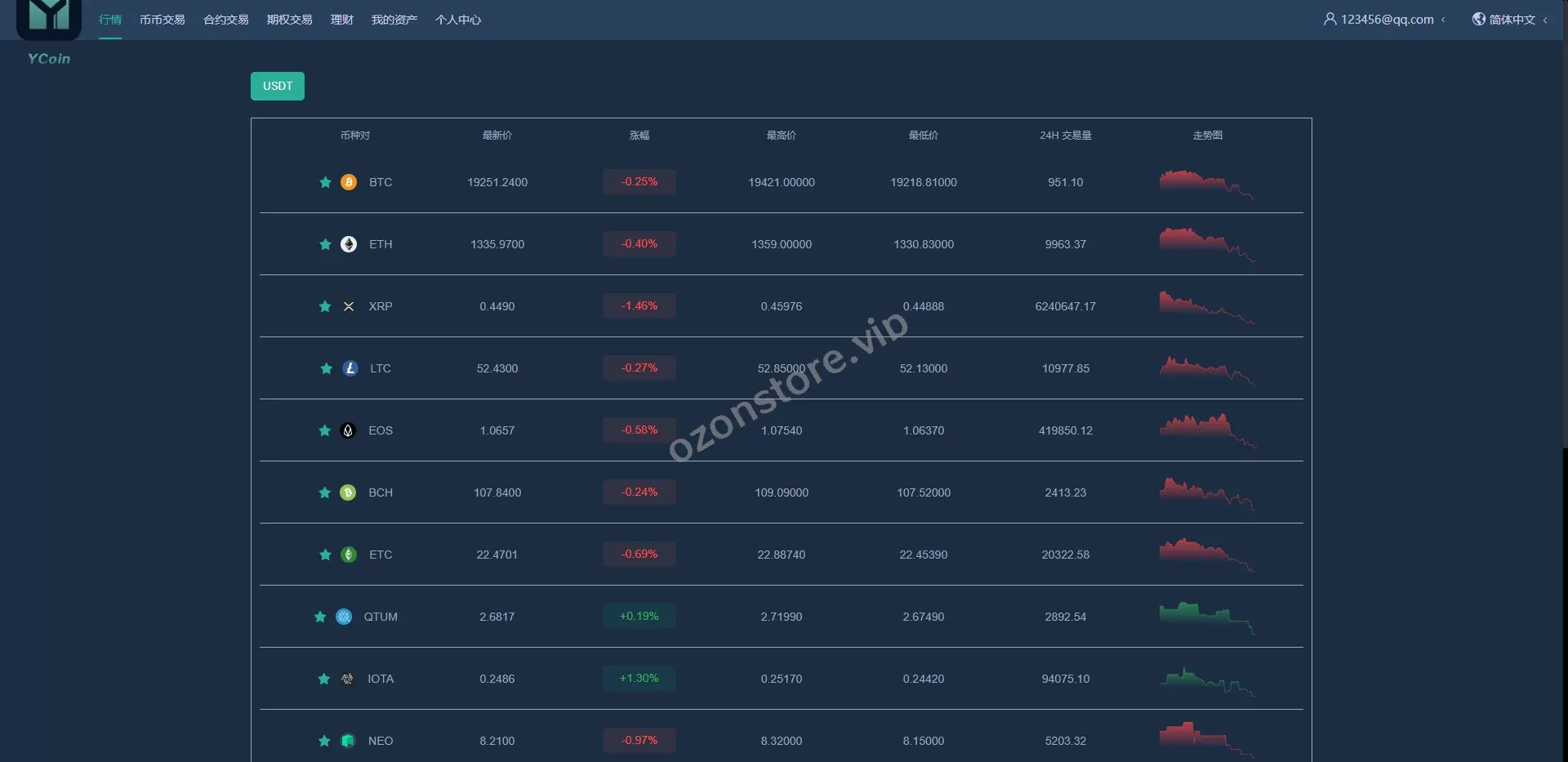Click the Bitcoin BTC coin icon
The height and width of the screenshot is (762, 1568).
pos(349,182)
